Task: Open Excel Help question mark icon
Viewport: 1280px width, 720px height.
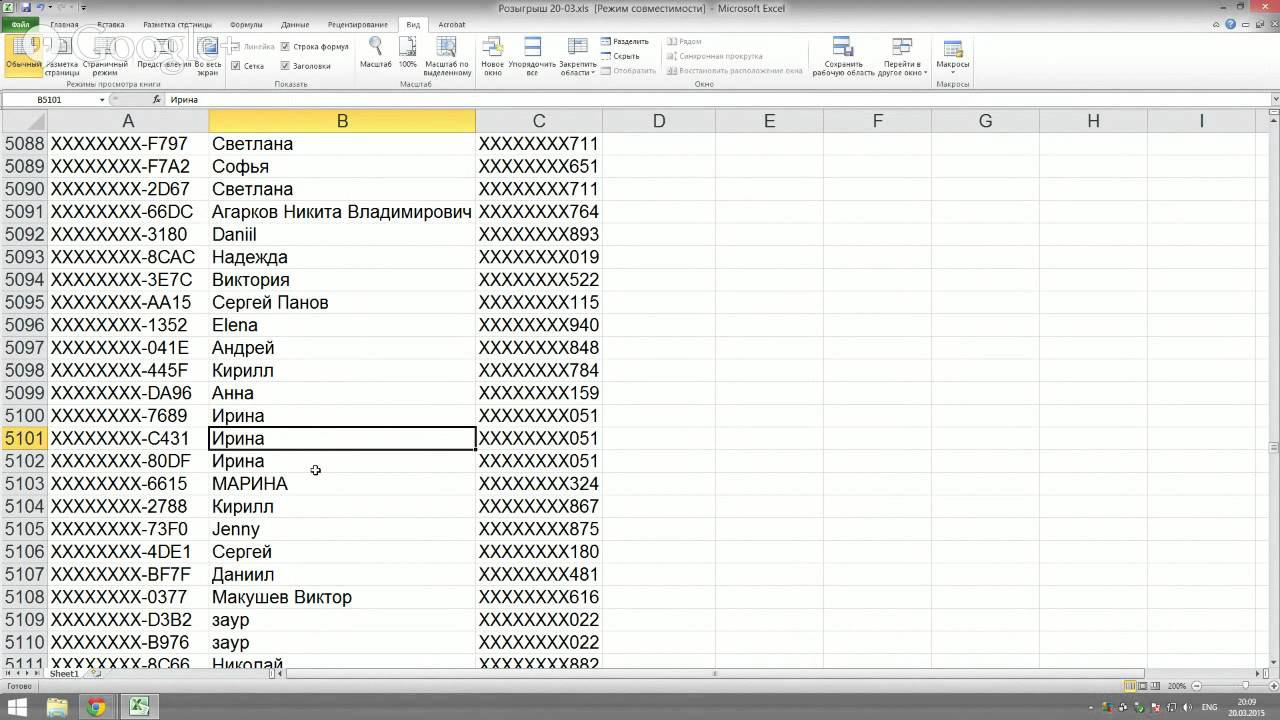Action: [1231, 24]
